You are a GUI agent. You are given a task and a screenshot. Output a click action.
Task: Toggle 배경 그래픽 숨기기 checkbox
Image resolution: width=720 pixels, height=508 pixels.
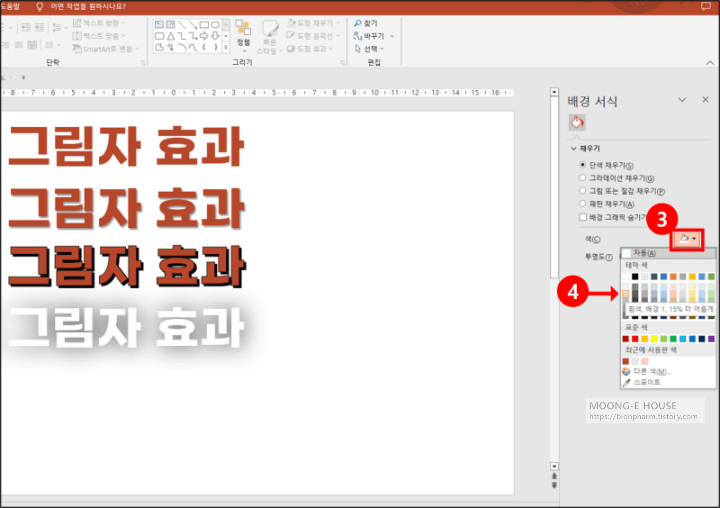pos(583,217)
